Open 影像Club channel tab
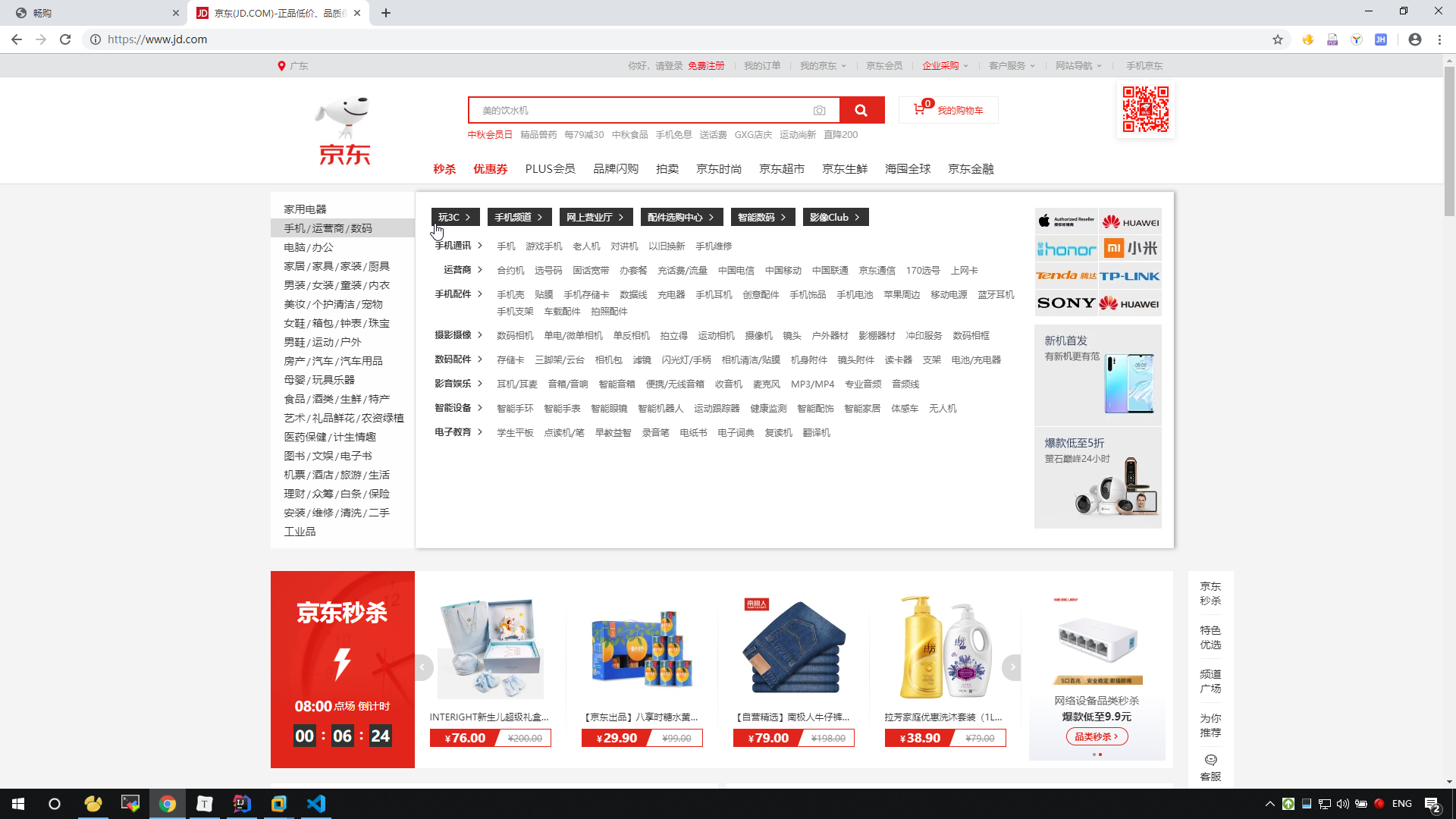The image size is (1456, 819). click(836, 217)
